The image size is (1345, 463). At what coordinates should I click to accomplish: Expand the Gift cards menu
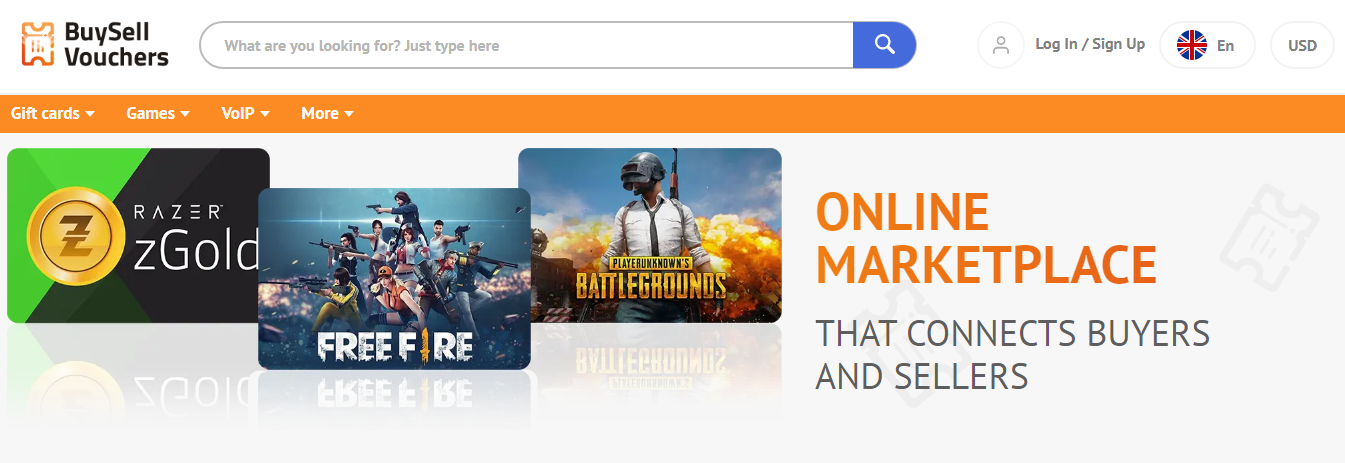pos(53,113)
